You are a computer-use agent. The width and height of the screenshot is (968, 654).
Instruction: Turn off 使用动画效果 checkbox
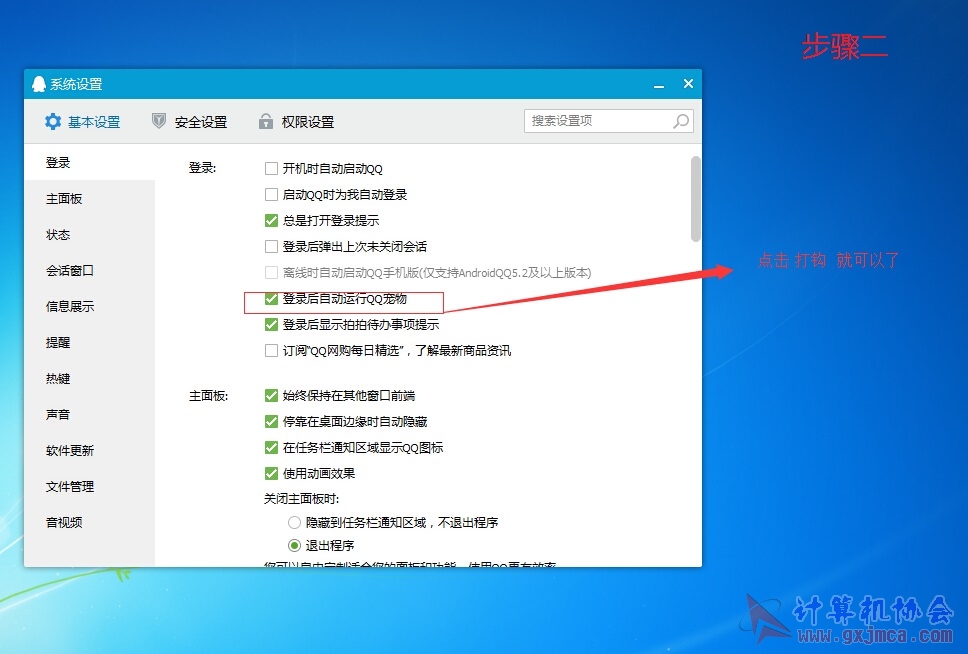[x=271, y=474]
